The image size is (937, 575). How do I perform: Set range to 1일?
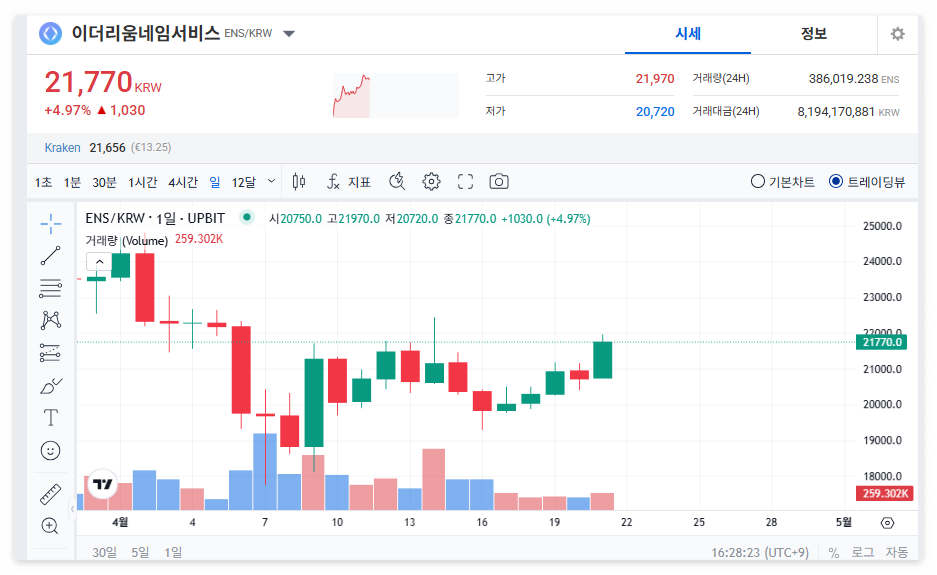[173, 552]
